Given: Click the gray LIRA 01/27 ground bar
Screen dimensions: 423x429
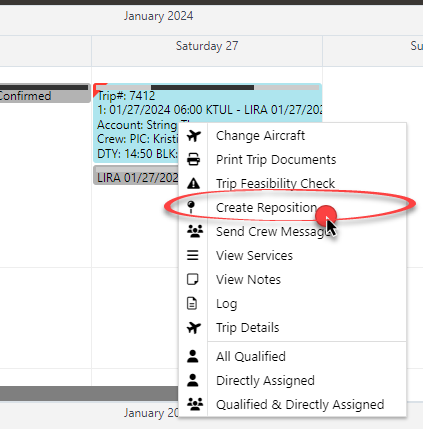Looking at the screenshot, I should [137, 175].
